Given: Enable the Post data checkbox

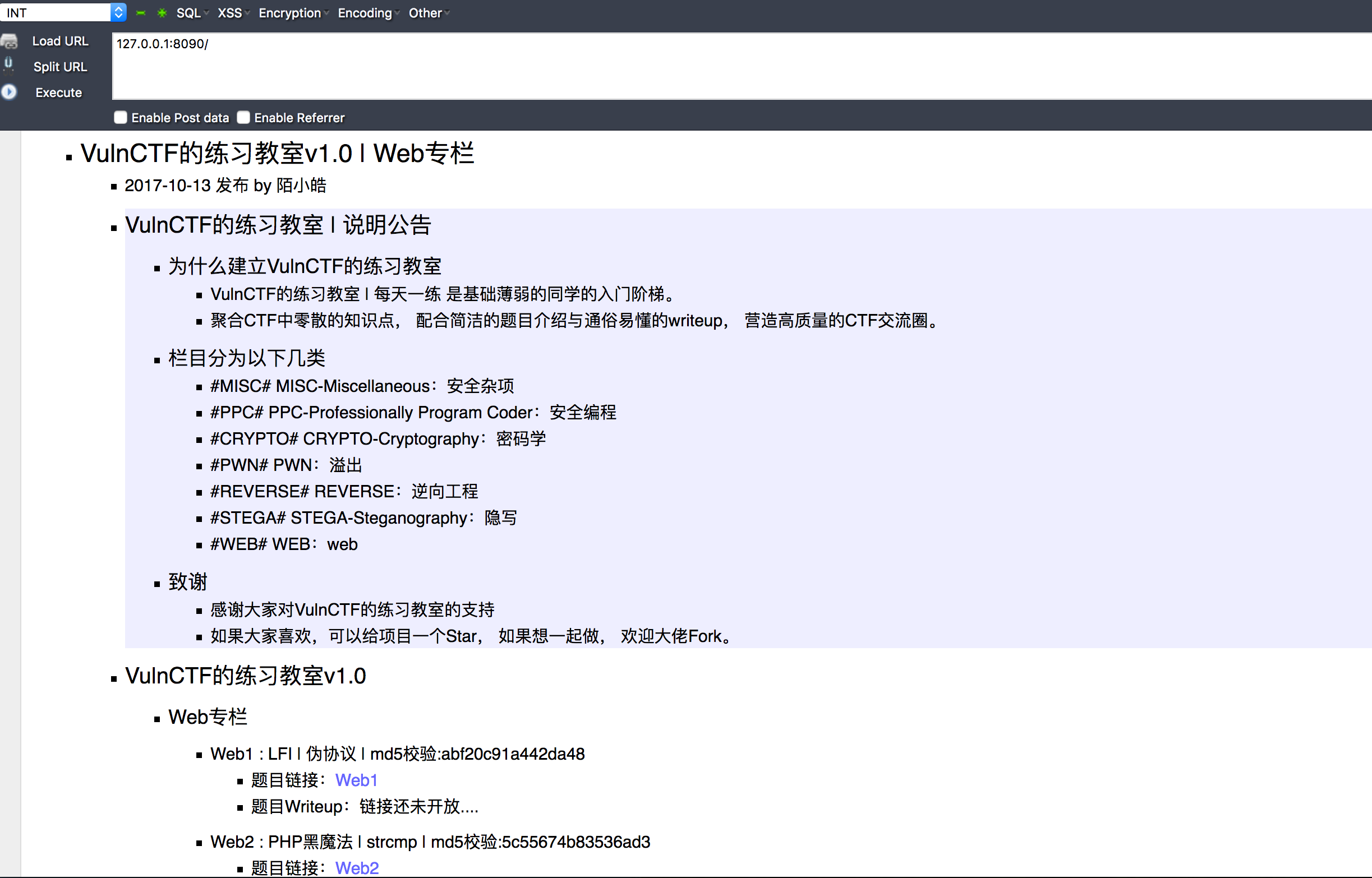Looking at the screenshot, I should pos(121,117).
